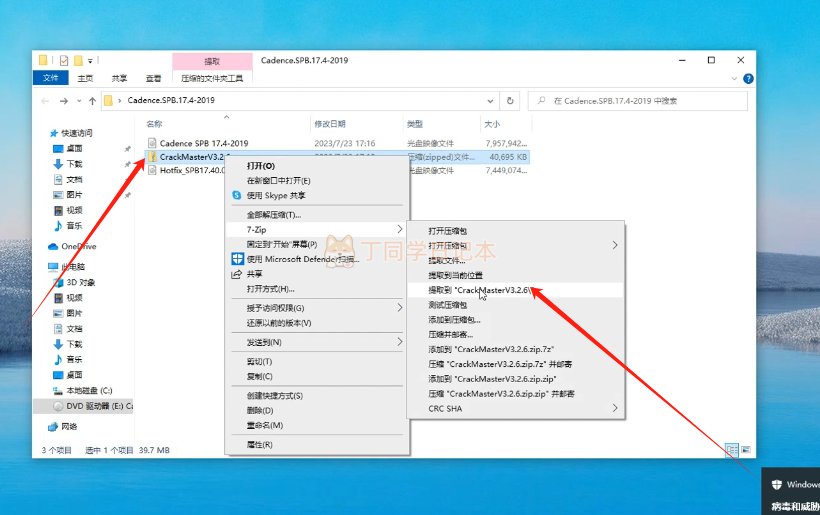
Task: Open 3D 对象 under this PC
Action: 81,282
